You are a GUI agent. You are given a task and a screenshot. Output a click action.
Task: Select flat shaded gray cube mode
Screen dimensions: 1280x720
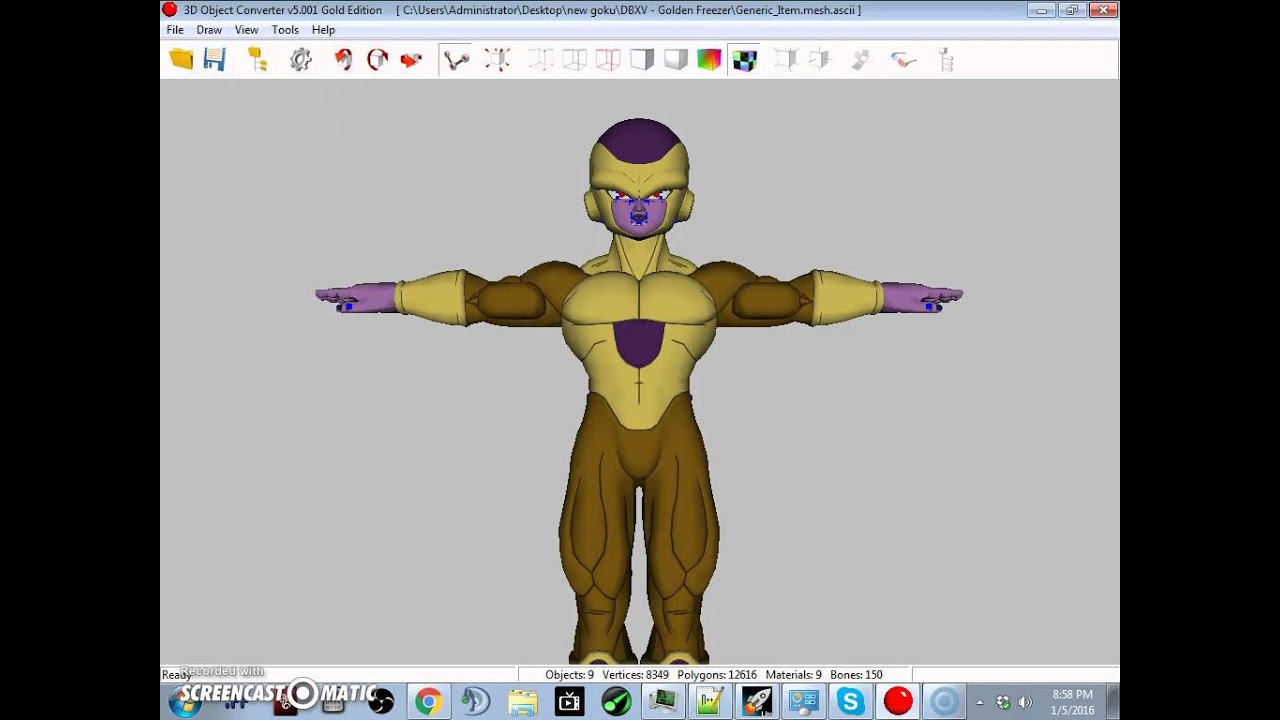[642, 60]
